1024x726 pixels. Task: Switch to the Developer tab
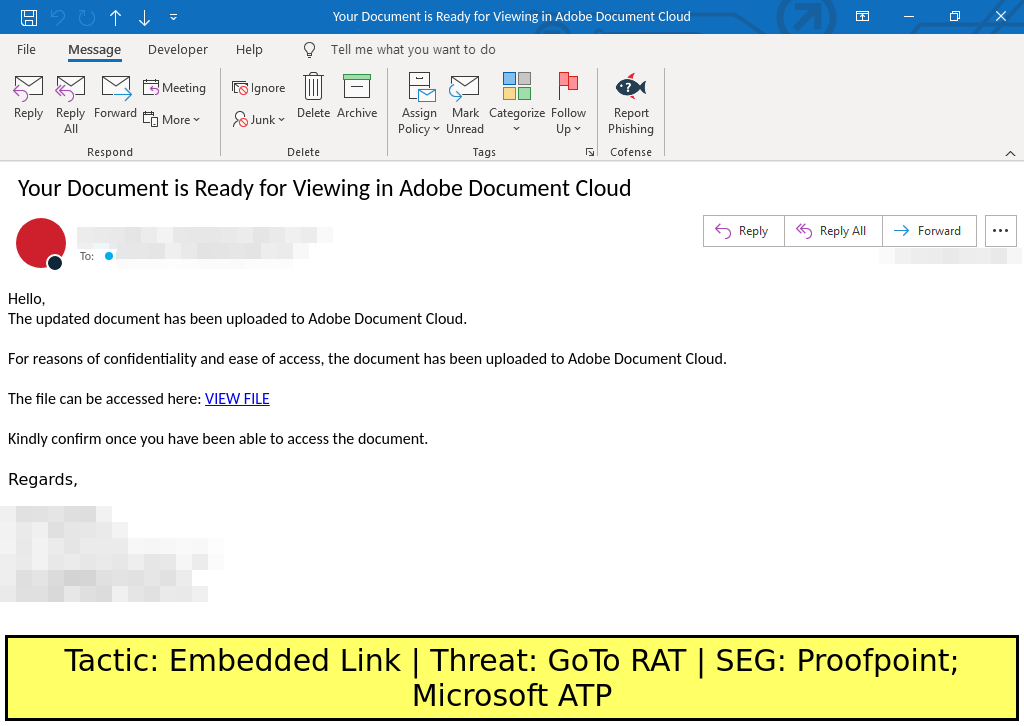(x=178, y=50)
